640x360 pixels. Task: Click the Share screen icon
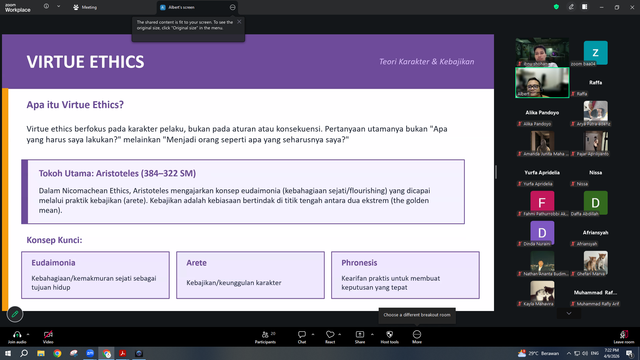tap(360, 334)
